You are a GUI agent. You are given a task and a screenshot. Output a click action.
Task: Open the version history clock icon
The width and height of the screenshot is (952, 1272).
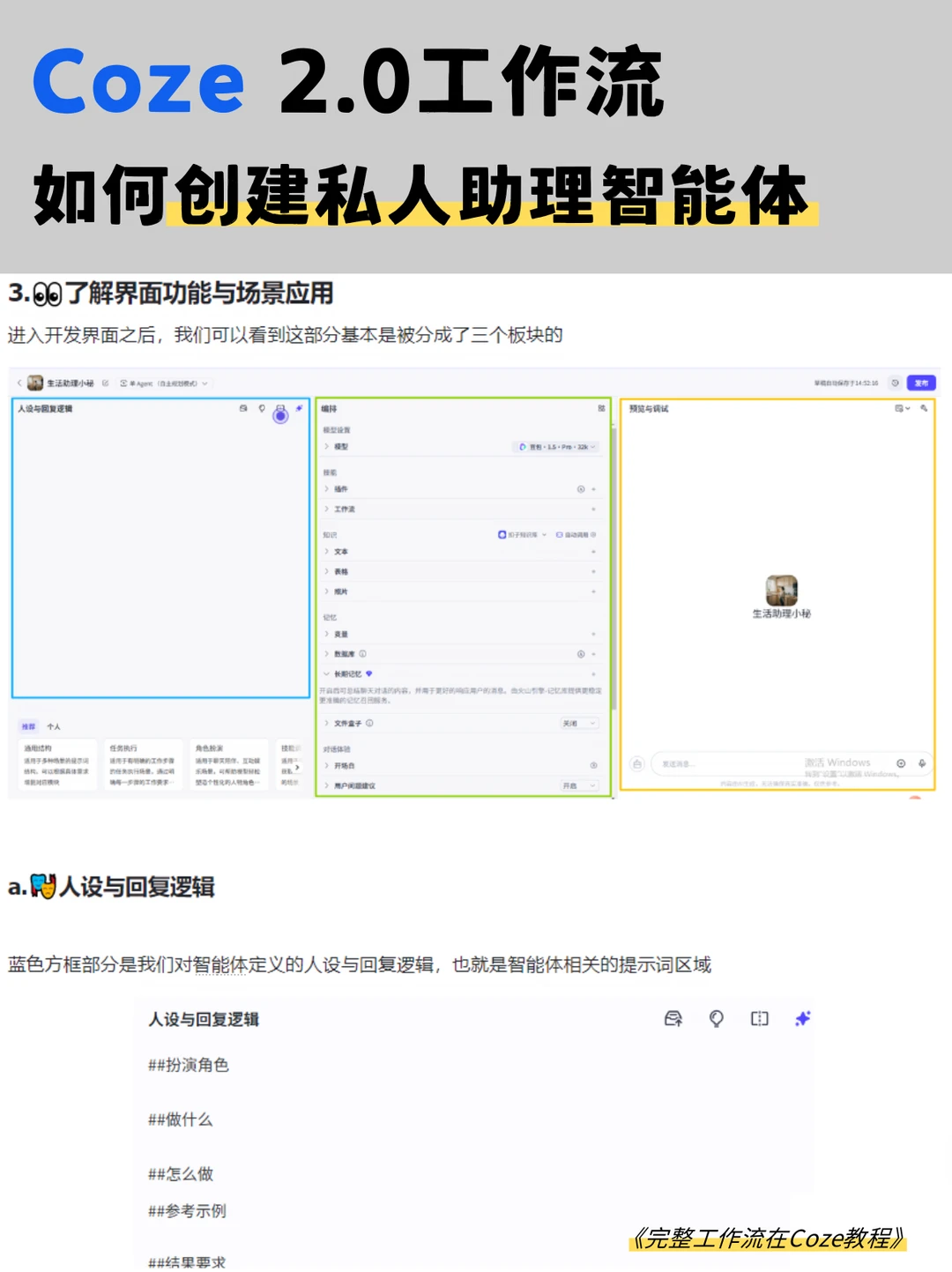click(895, 383)
